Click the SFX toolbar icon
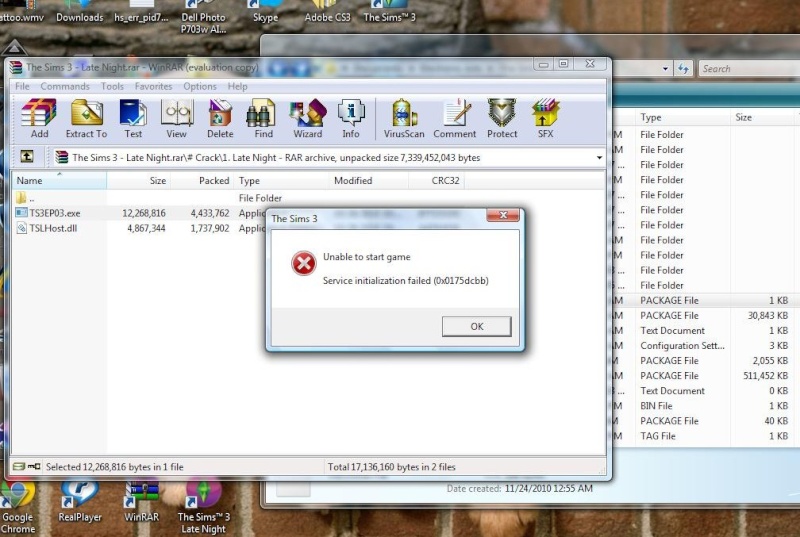800x537 pixels. coord(545,117)
